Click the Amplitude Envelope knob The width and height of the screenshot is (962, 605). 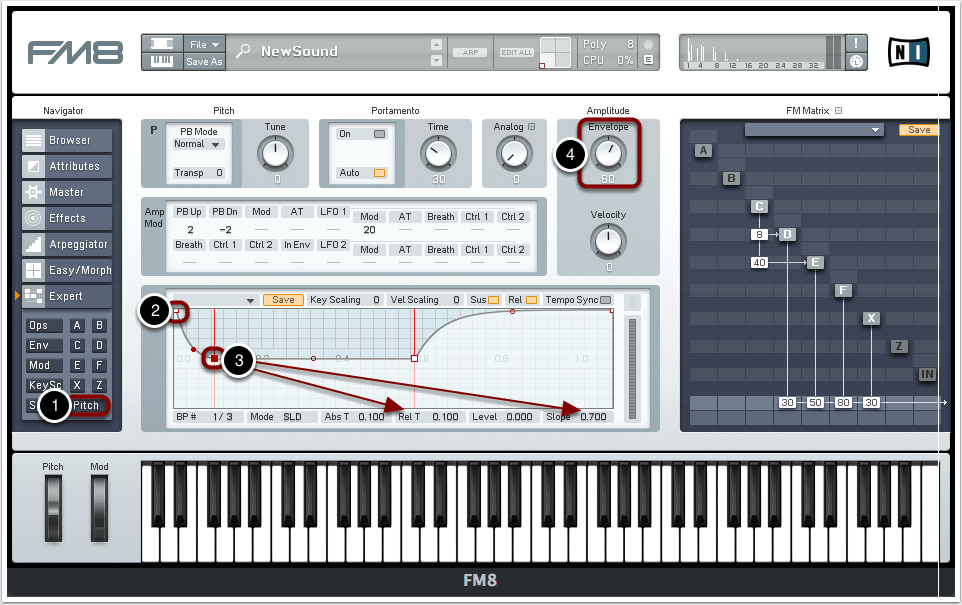607,153
